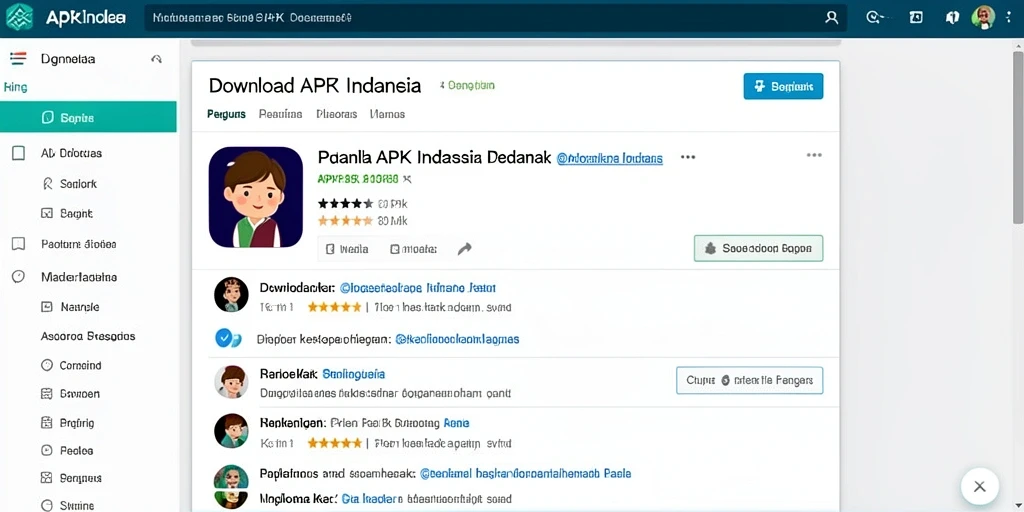The height and width of the screenshot is (512, 1024).
Task: Click the Aene link in Renkenigen row
Action: click(x=456, y=423)
